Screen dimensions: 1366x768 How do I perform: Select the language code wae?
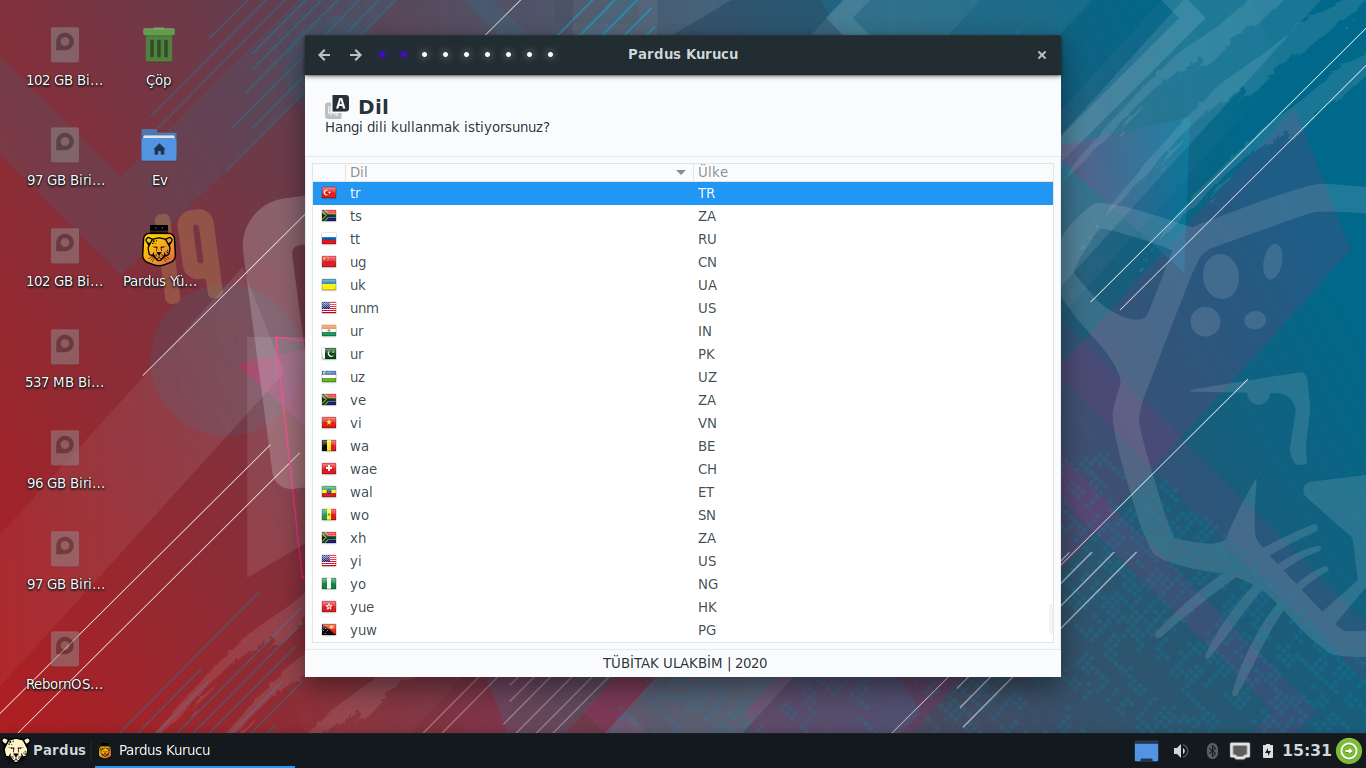pos(363,469)
